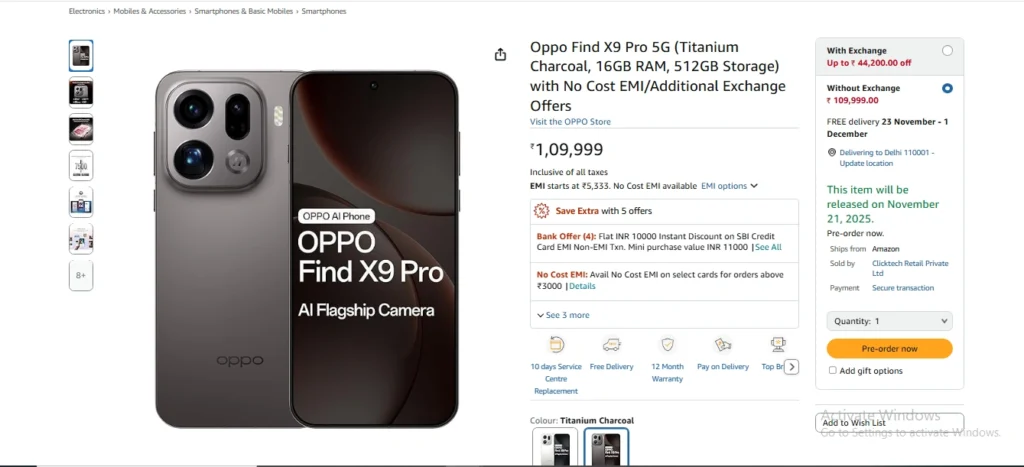
Task: Click the Pay on Delivery icon
Action: pos(722,345)
